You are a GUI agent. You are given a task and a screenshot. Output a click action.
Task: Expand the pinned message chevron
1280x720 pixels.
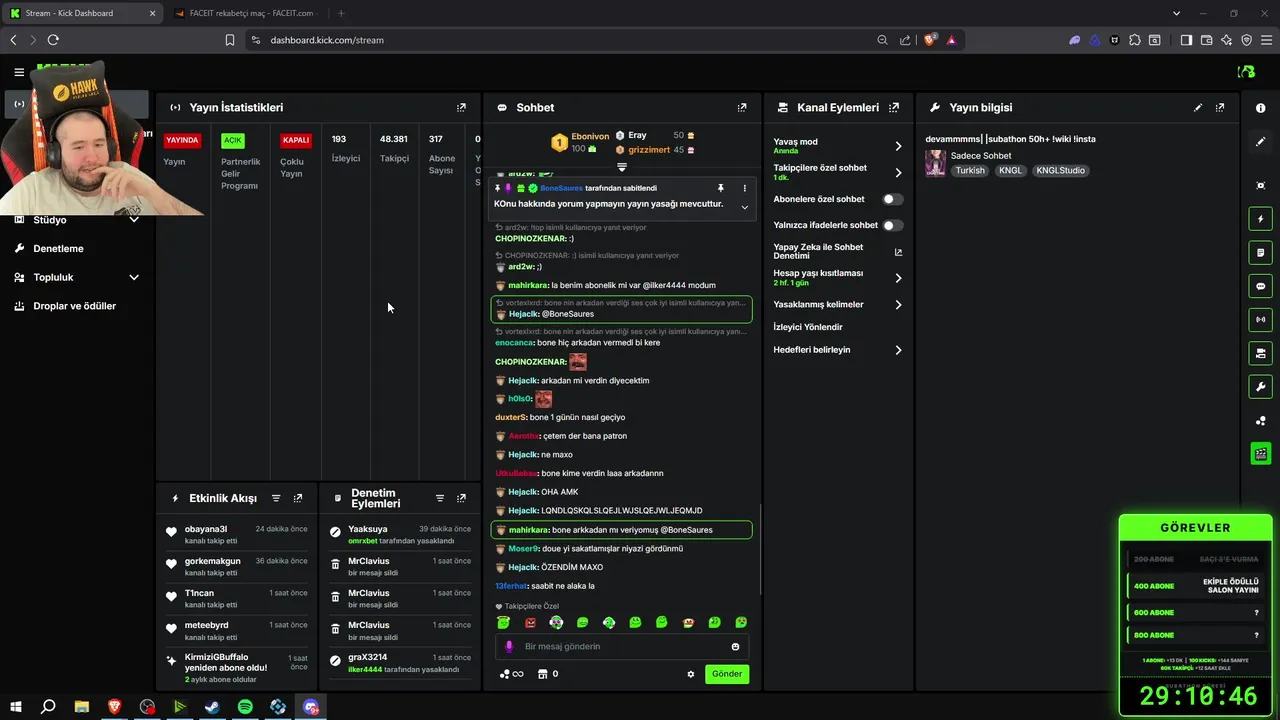click(x=744, y=207)
